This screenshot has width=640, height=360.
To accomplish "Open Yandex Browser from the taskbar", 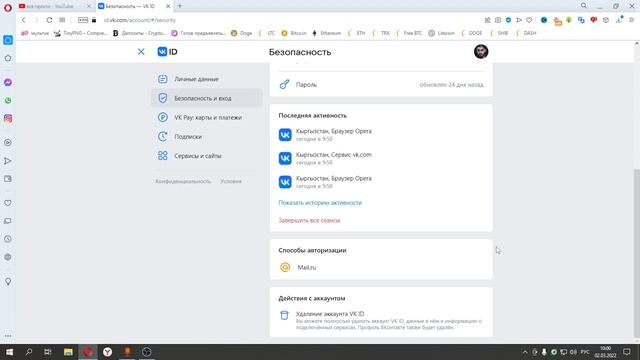I will click(107, 352).
